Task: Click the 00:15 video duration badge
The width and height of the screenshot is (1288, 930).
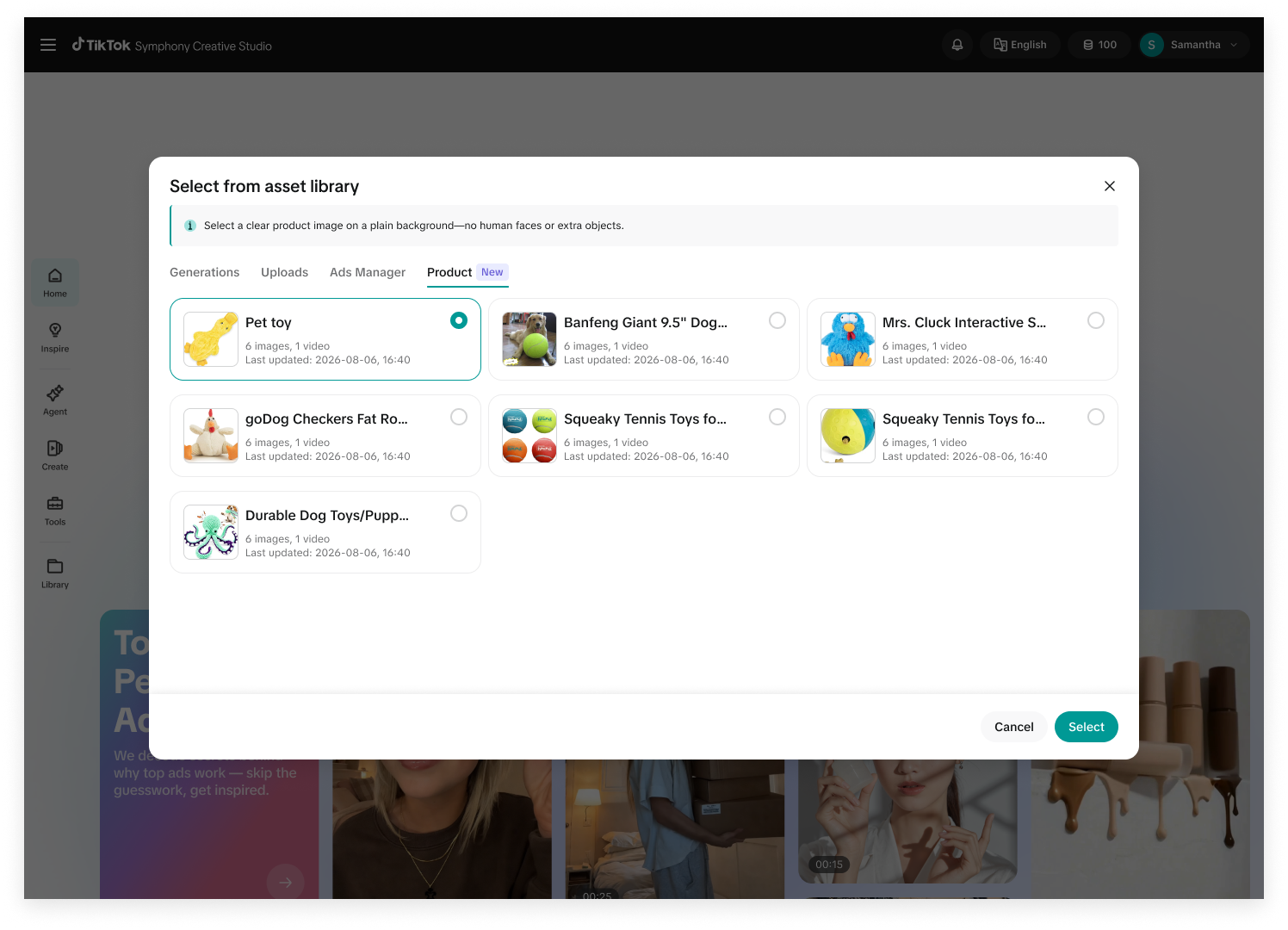Action: (x=829, y=865)
